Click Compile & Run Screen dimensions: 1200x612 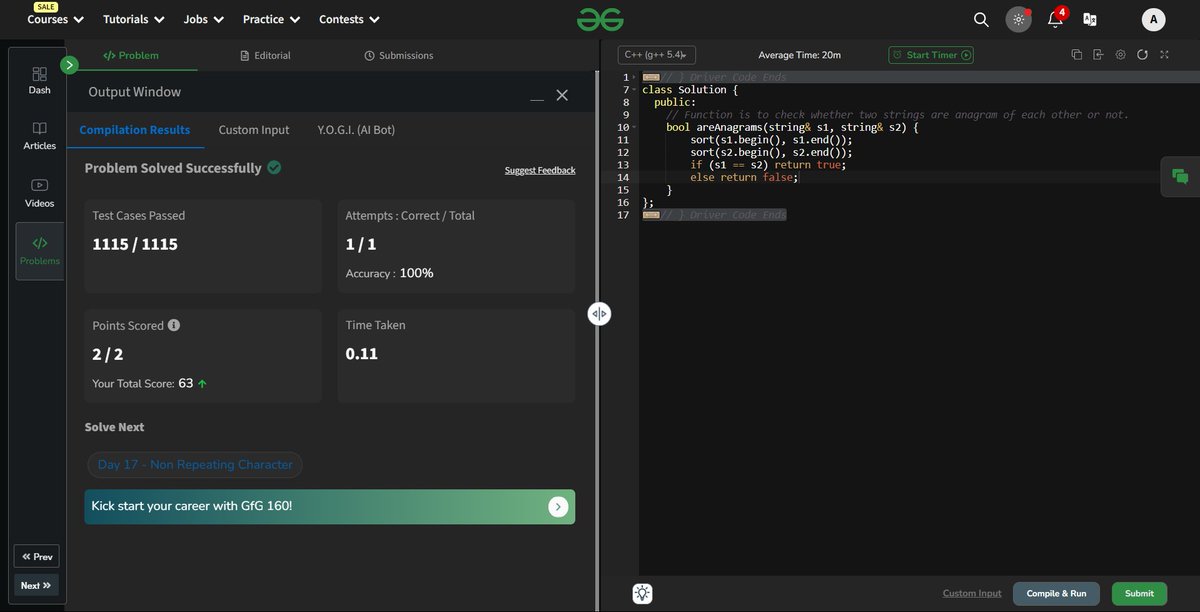pyautogui.click(x=1056, y=593)
